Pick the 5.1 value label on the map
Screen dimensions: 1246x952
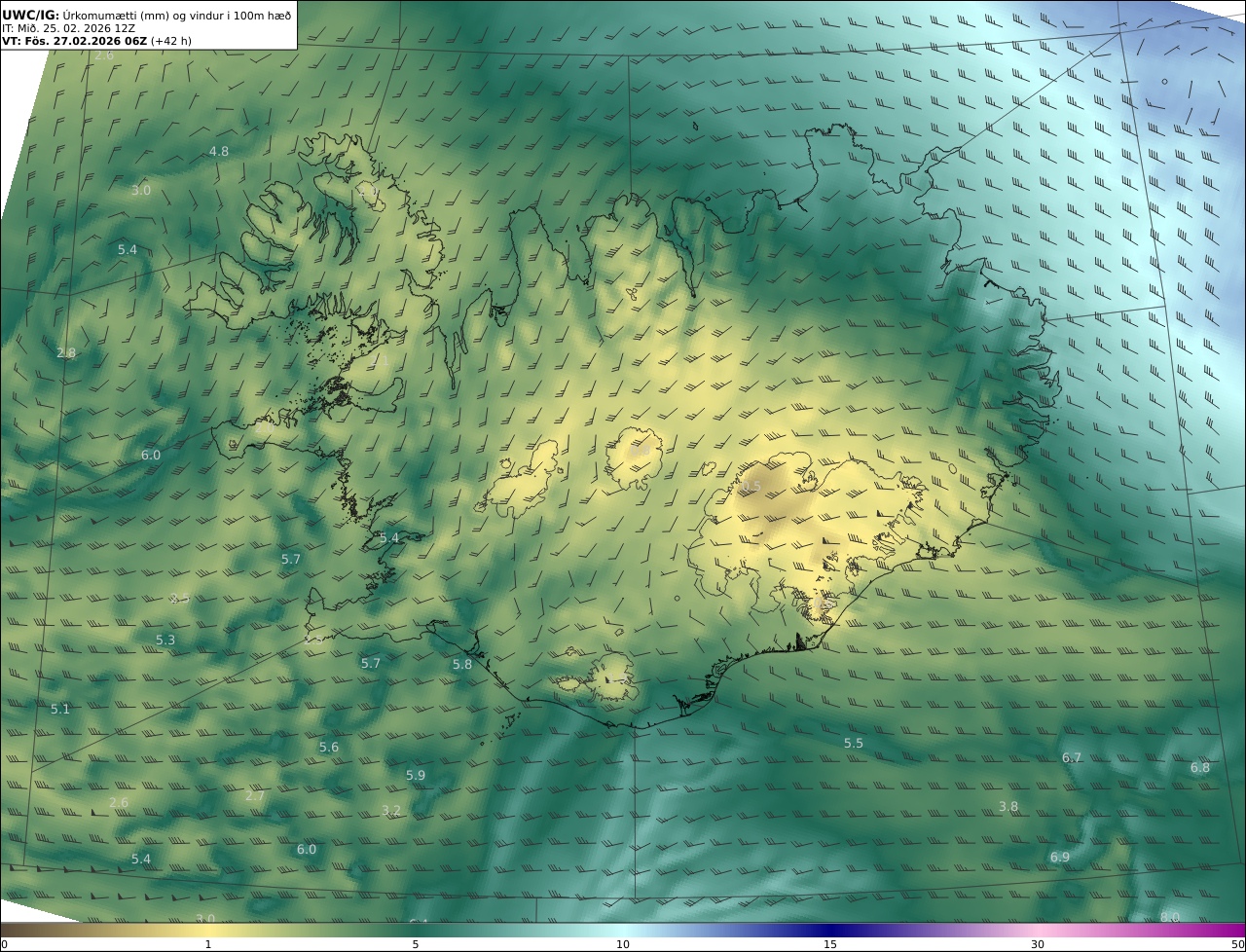pyautogui.click(x=60, y=709)
